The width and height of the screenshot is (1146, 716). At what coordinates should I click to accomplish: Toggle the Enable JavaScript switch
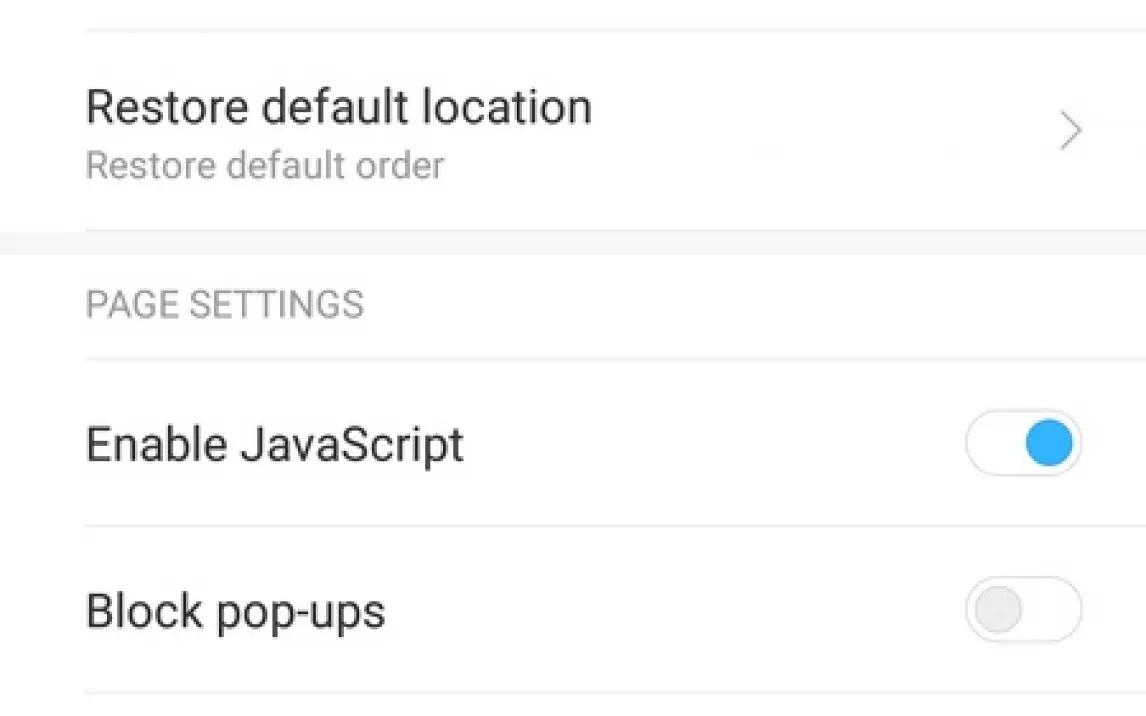(1023, 444)
